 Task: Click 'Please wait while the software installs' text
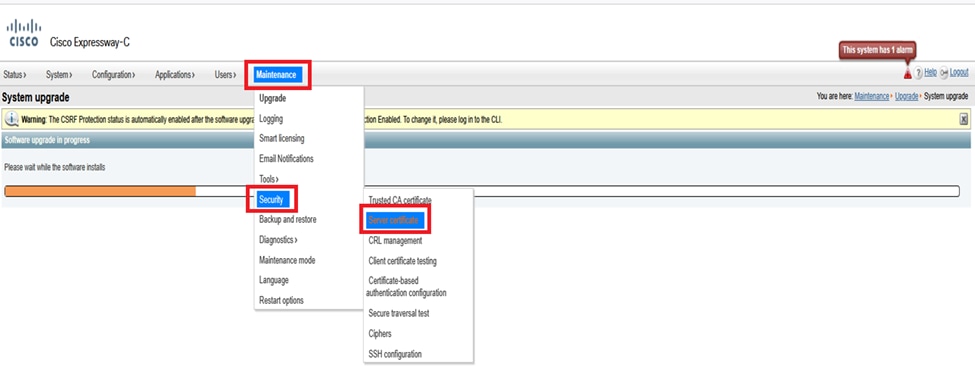[55, 167]
